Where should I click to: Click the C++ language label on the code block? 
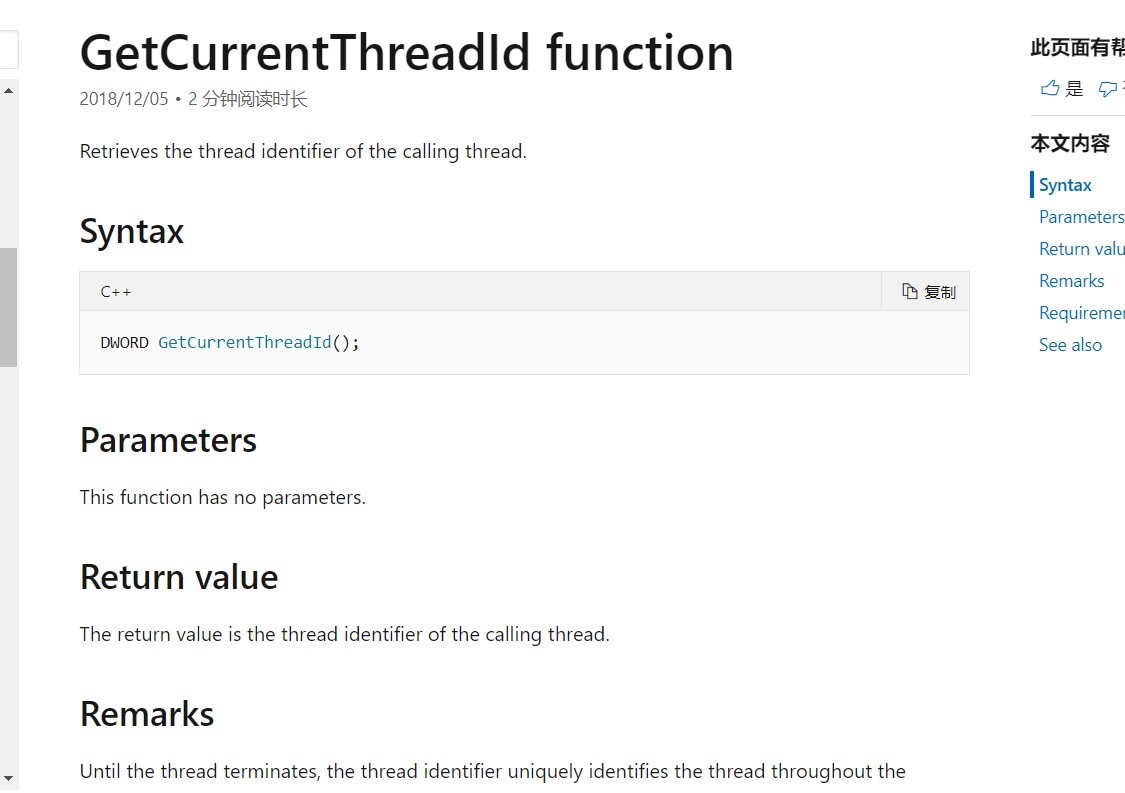point(116,292)
